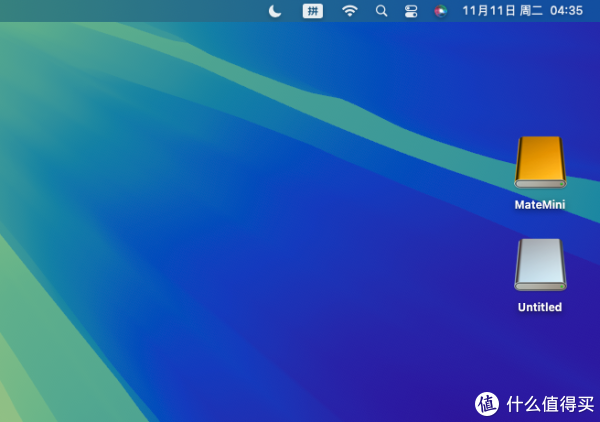Open the 拼 Pinyin input source menu

[x=313, y=10]
